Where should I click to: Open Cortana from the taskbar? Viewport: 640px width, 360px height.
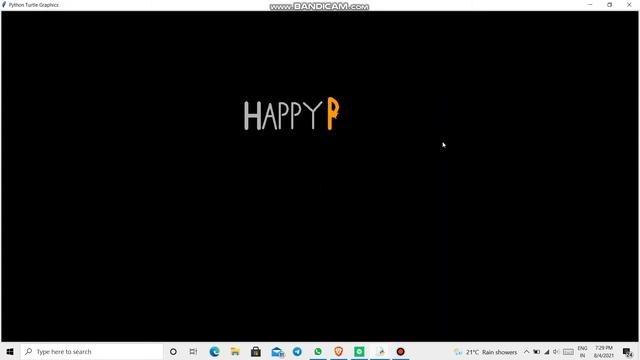coord(173,351)
